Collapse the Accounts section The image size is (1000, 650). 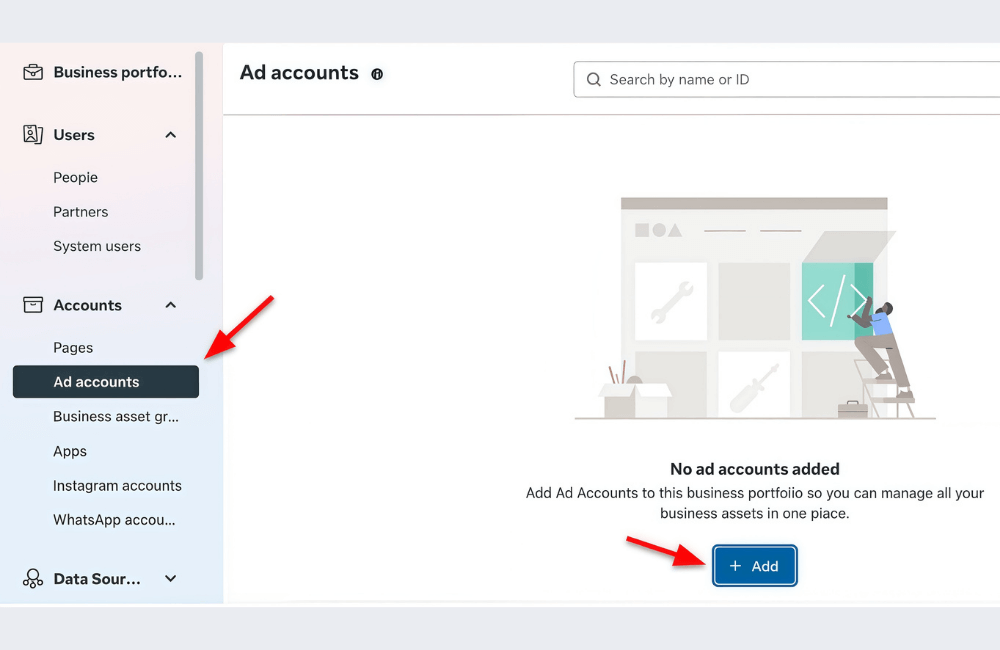tap(170, 305)
